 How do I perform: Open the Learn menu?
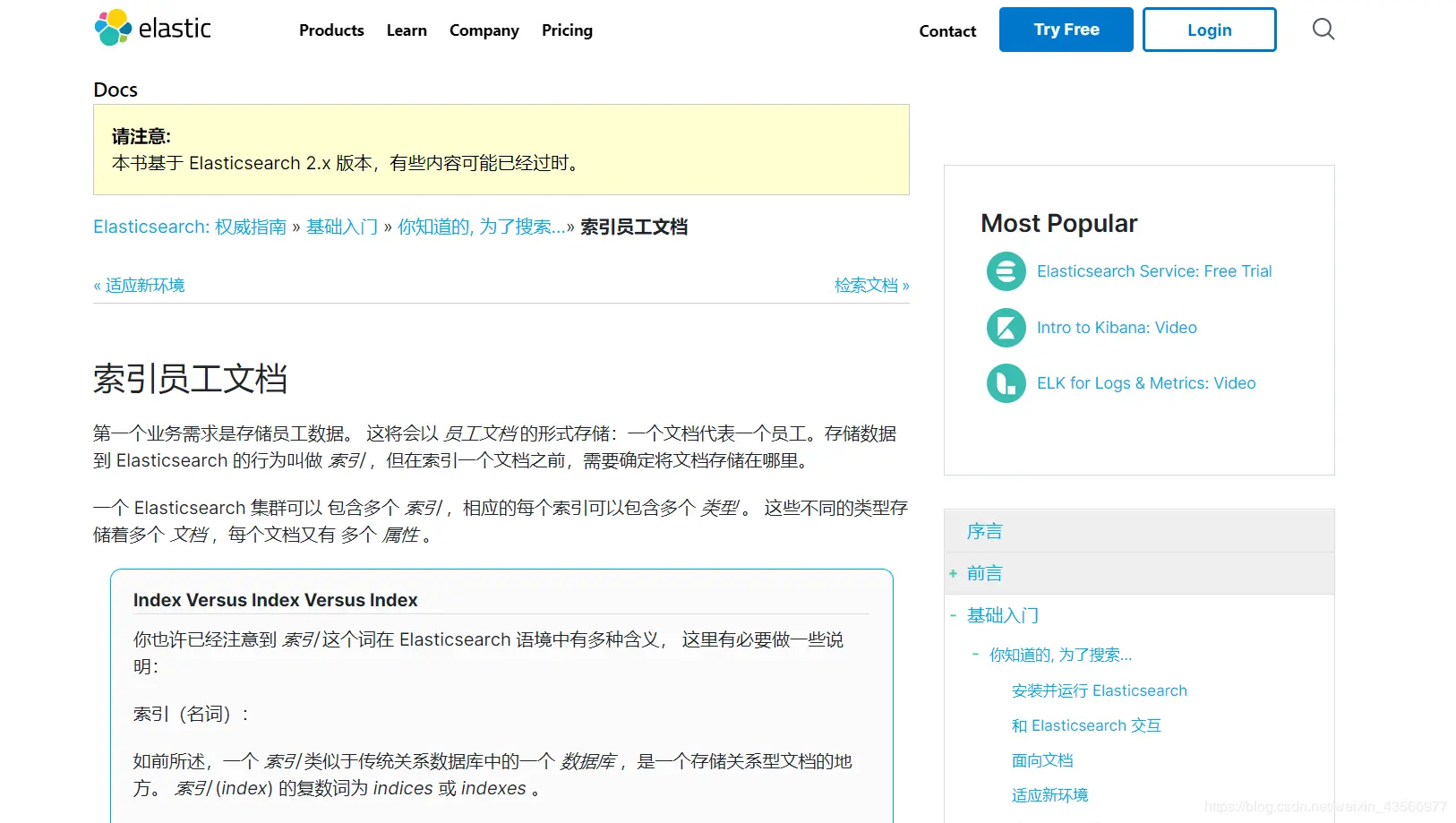[x=407, y=30]
